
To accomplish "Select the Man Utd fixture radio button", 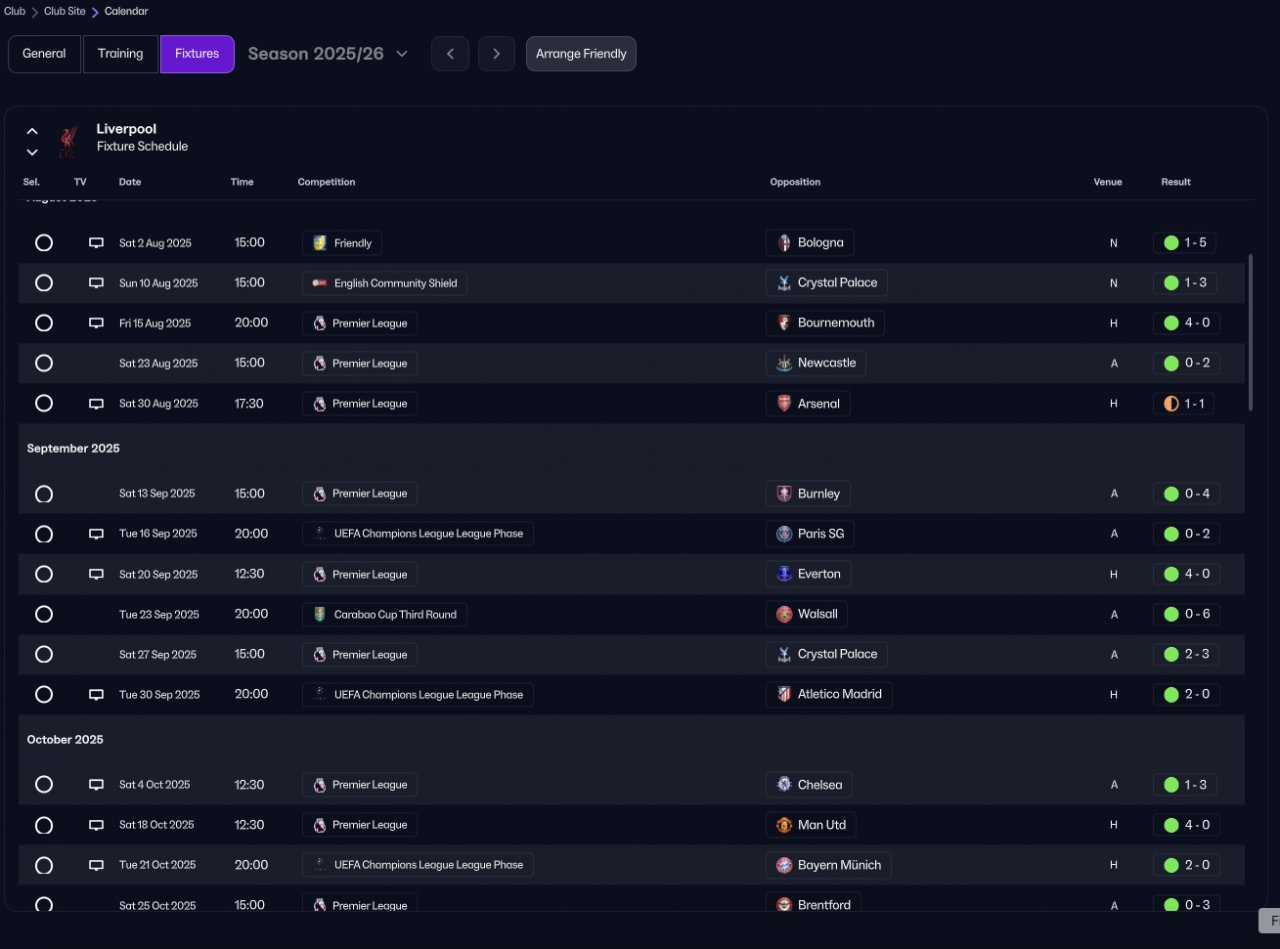I will pos(44,825).
